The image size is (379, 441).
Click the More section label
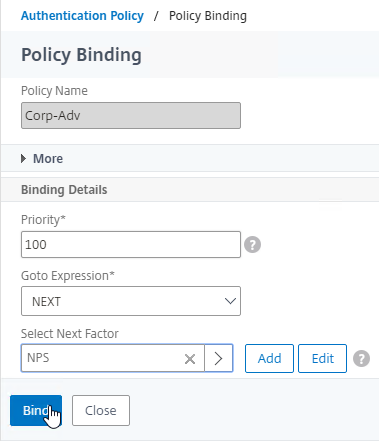[x=48, y=159]
